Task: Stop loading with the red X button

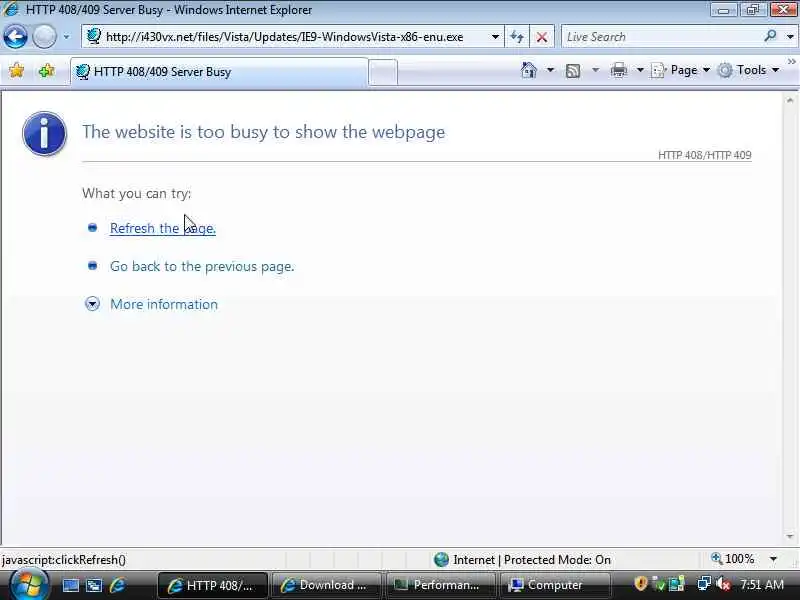Action: [542, 37]
